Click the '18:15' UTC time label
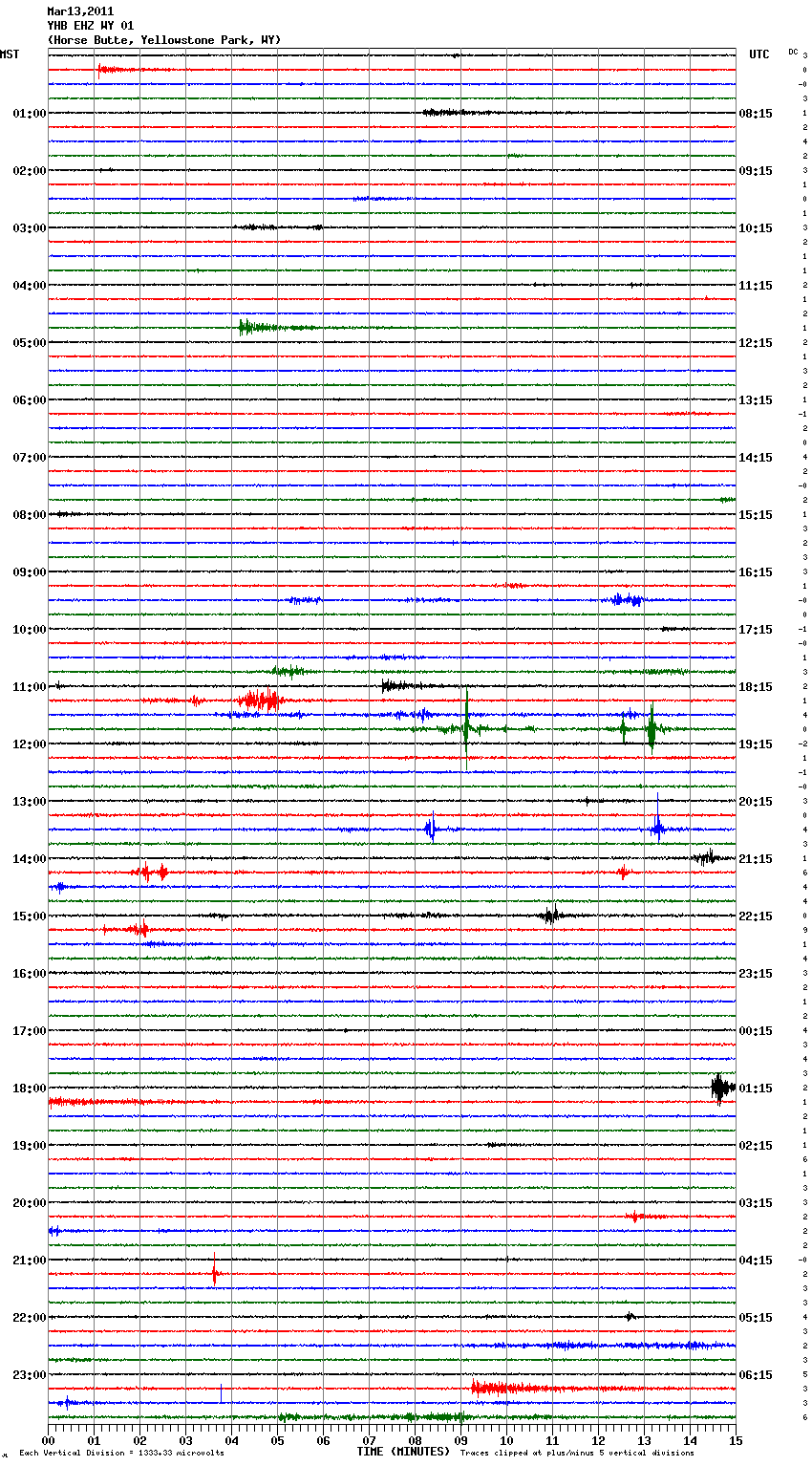812x1466 pixels. coord(756,687)
